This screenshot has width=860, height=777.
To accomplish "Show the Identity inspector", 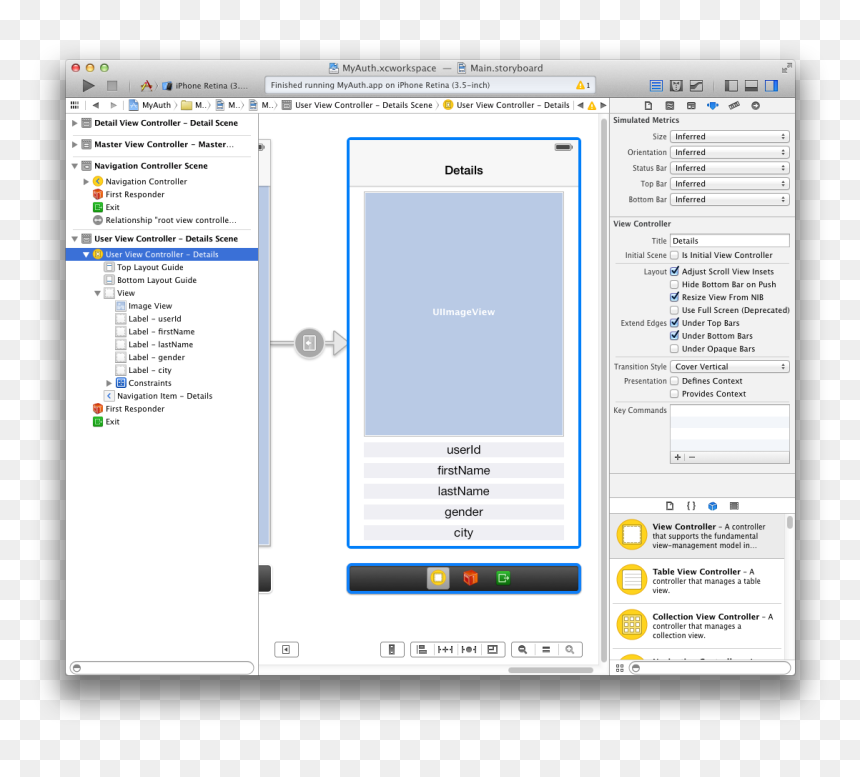I will pos(691,105).
